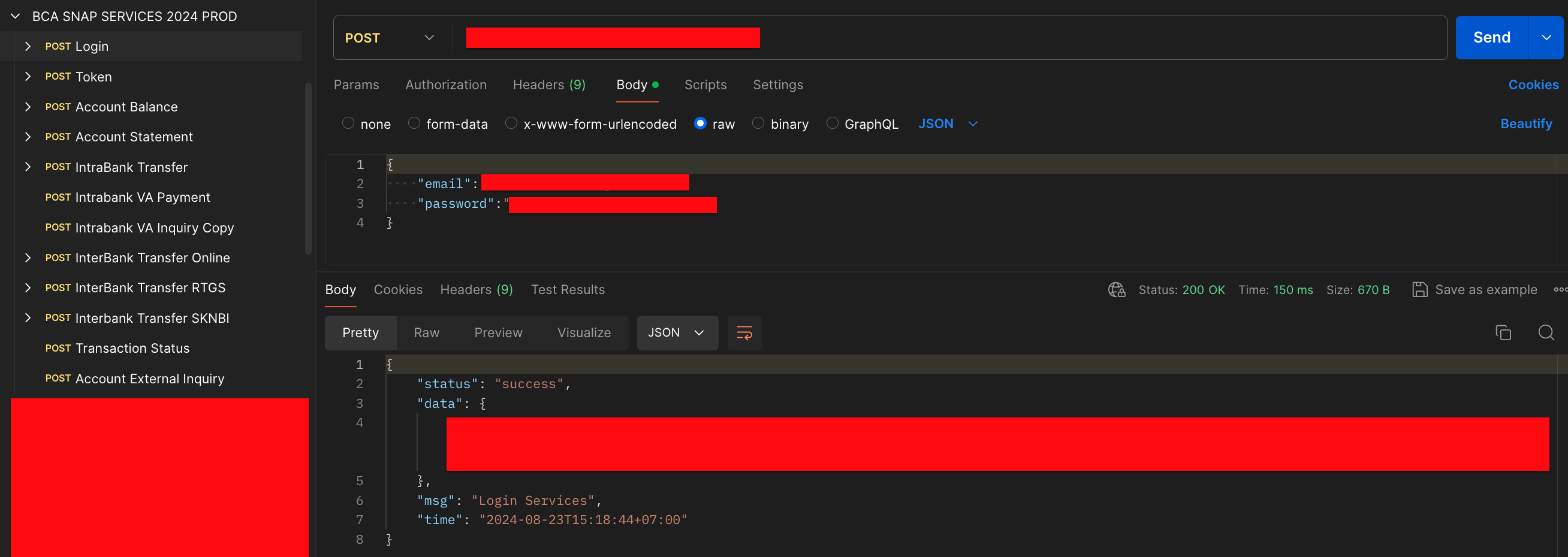Open the response JSON format dropdown
The height and width of the screenshot is (557, 1568).
click(677, 332)
